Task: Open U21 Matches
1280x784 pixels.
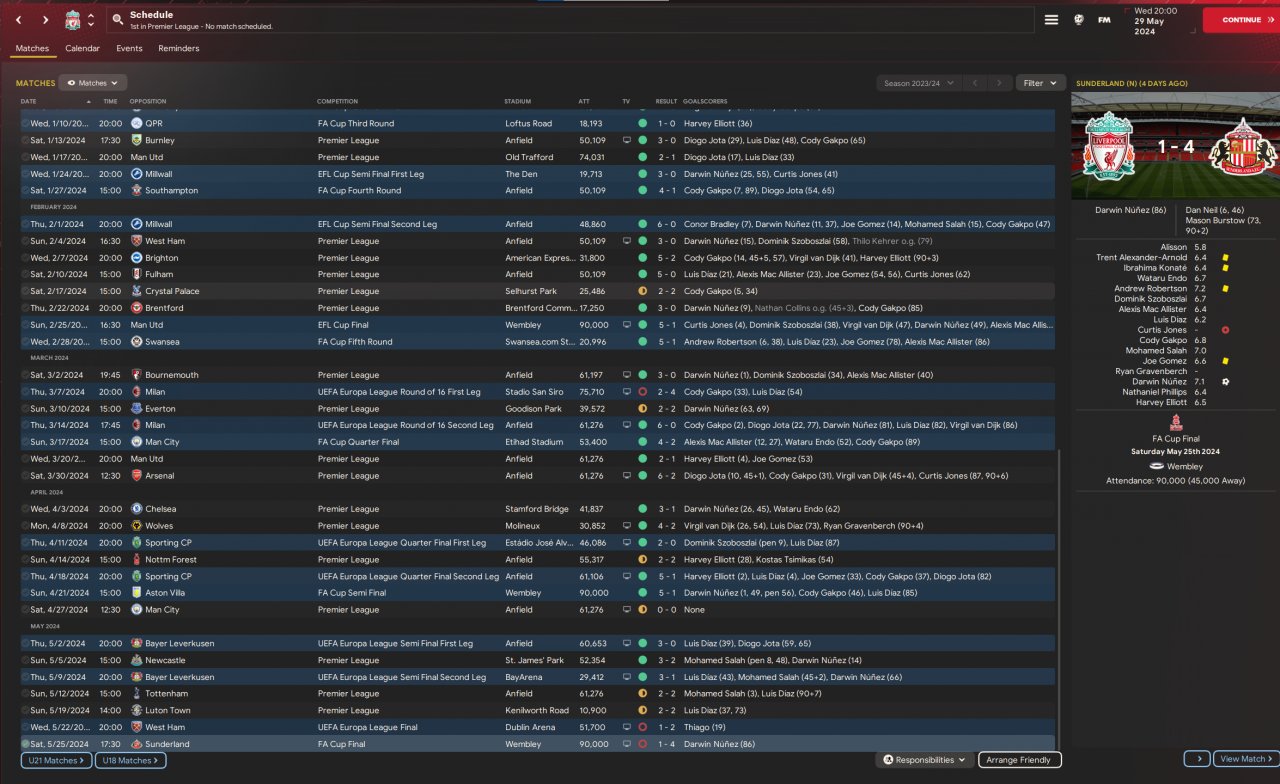Action: pyautogui.click(x=56, y=760)
